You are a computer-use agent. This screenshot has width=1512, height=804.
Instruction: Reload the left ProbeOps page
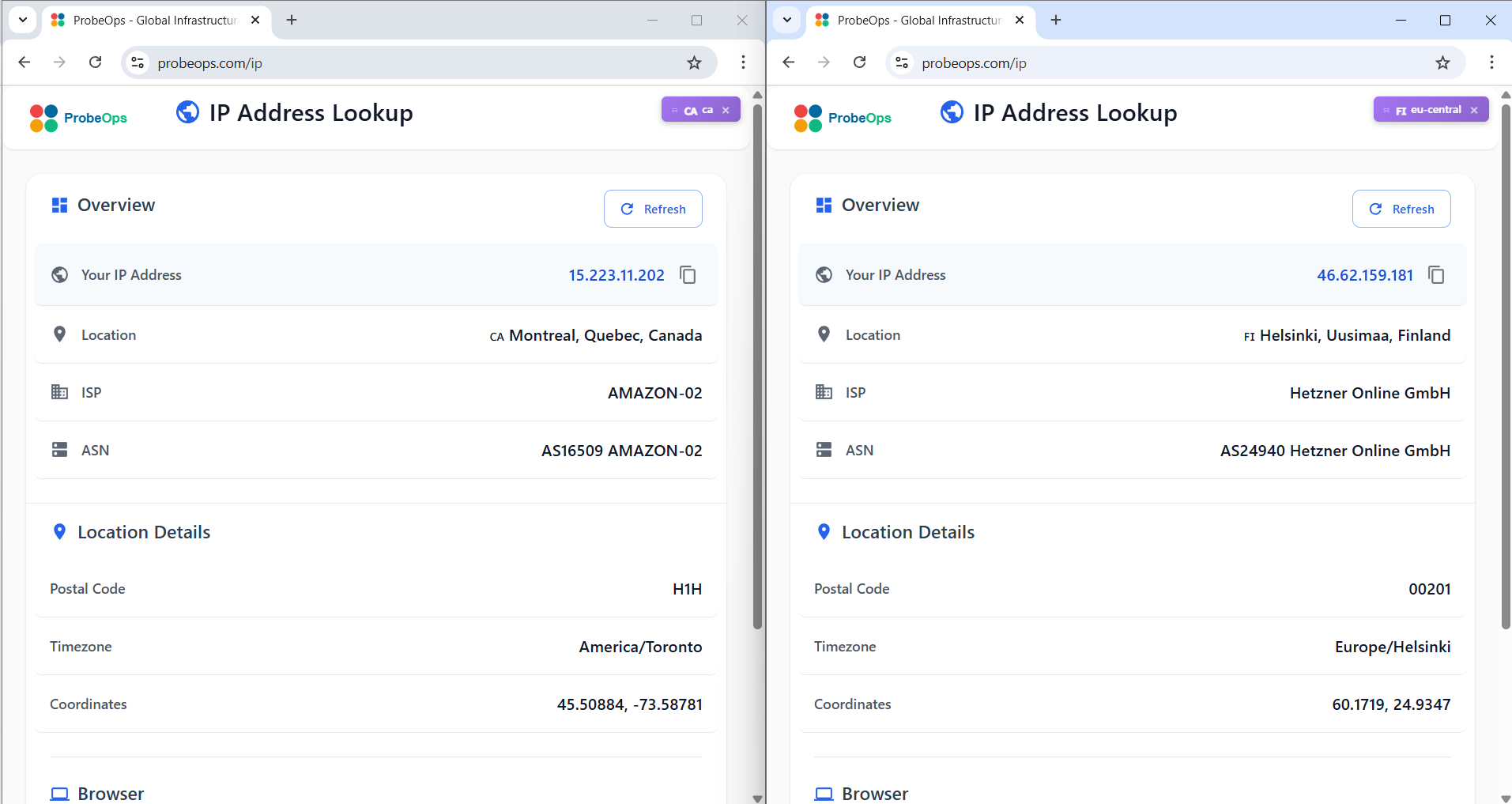tap(95, 62)
